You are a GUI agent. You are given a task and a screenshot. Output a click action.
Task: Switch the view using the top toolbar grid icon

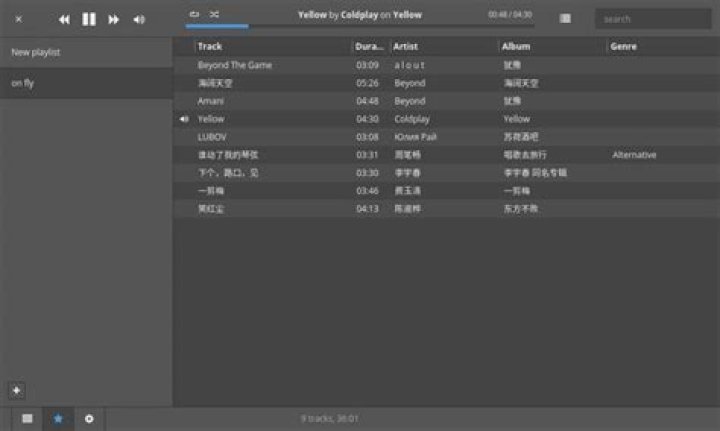point(565,18)
